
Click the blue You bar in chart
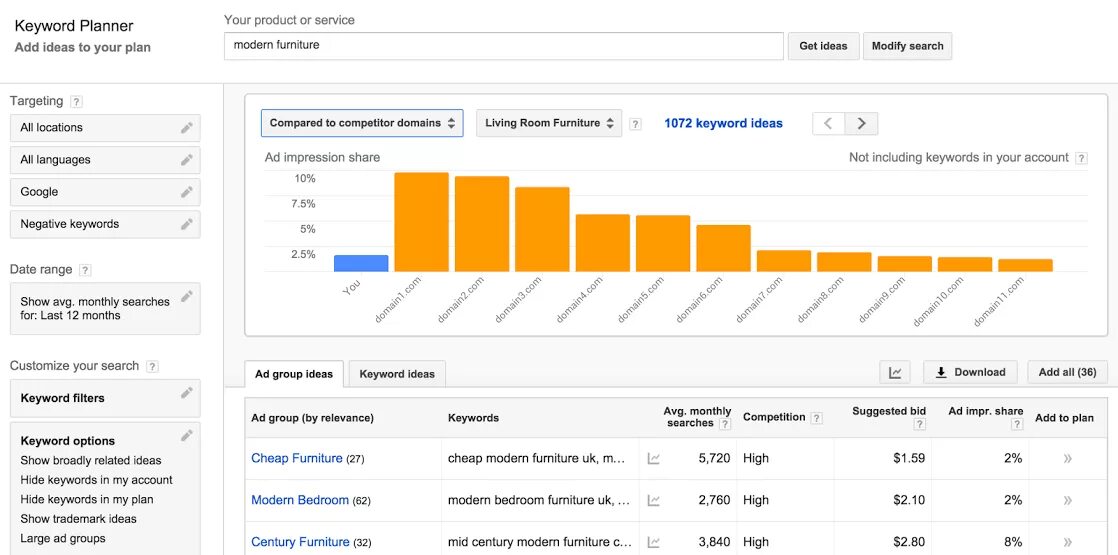click(x=361, y=263)
